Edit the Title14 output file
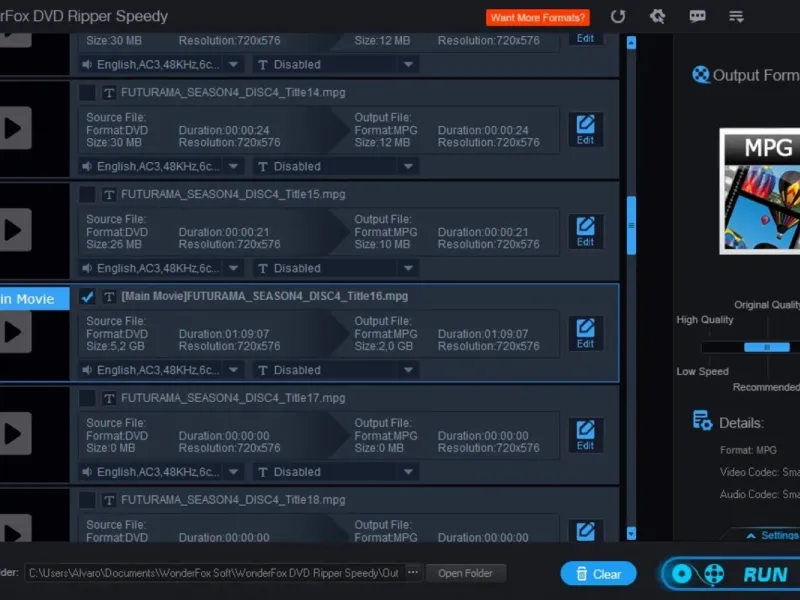800x600 pixels. coord(585,130)
